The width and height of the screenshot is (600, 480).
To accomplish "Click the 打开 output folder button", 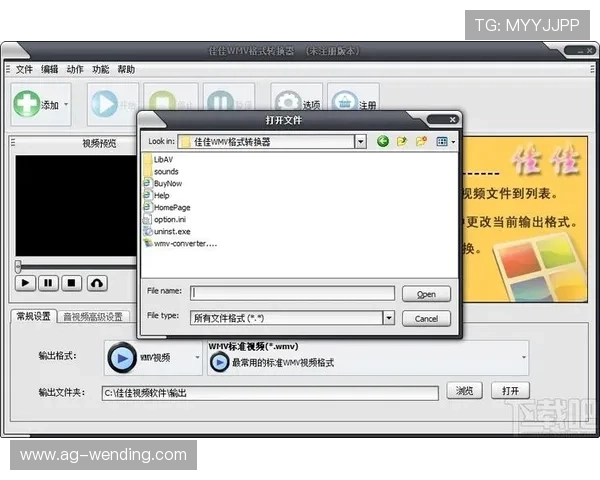I will tap(510, 390).
